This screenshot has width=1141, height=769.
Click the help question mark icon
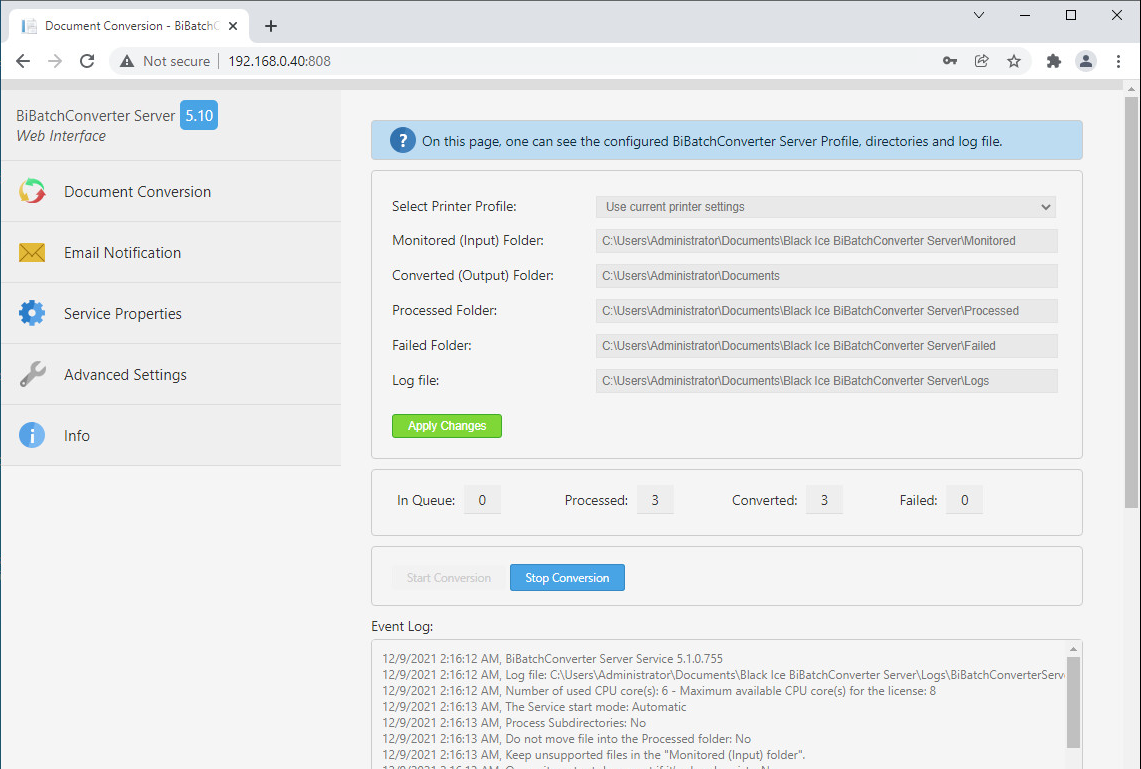coord(402,141)
